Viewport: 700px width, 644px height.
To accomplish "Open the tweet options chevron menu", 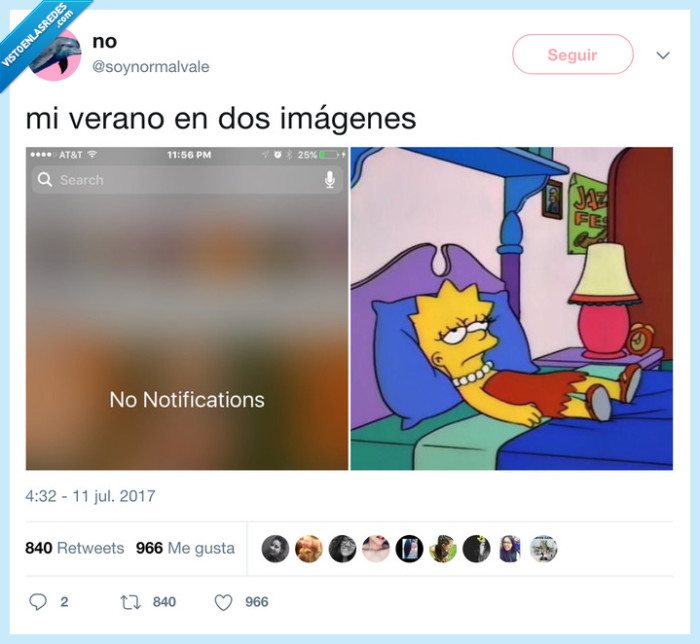I will [x=663, y=55].
